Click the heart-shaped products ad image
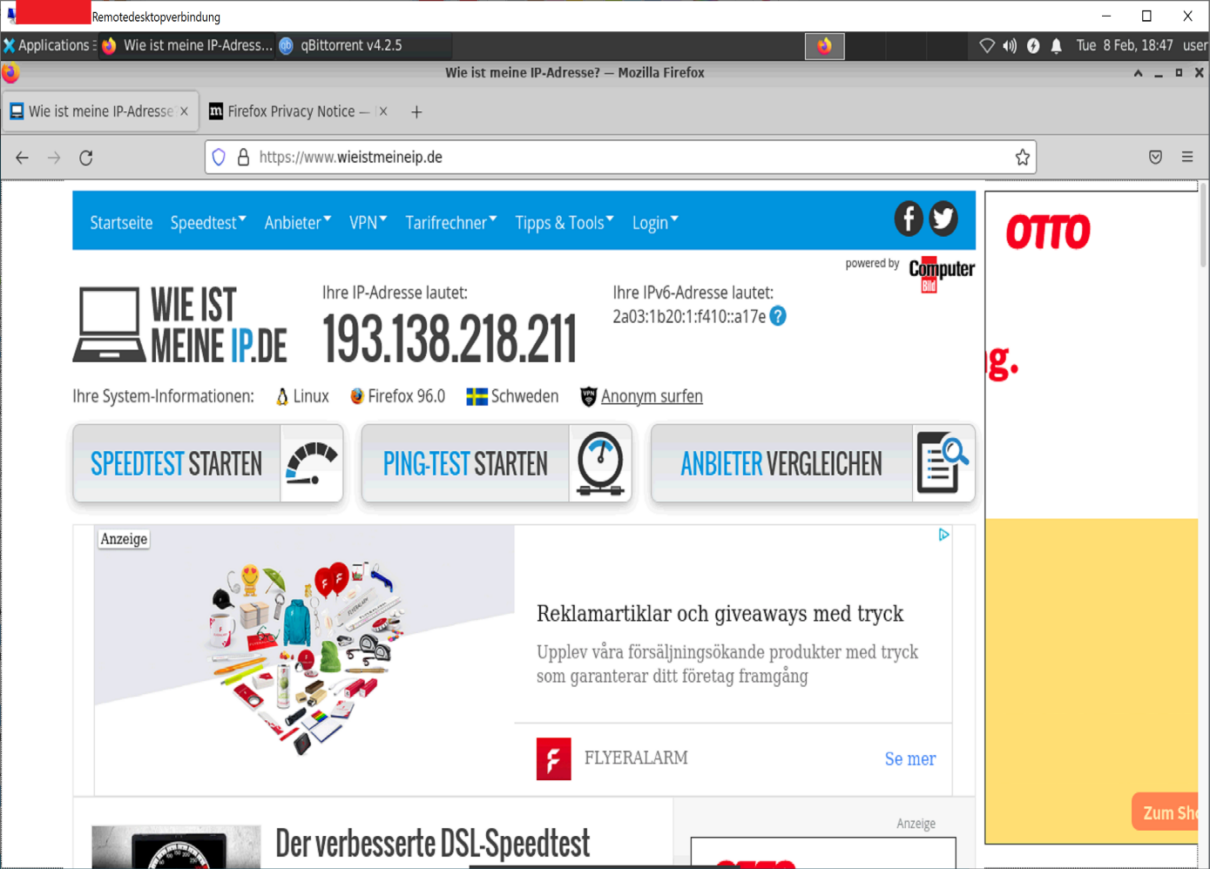The image size is (1210, 869). (305, 659)
